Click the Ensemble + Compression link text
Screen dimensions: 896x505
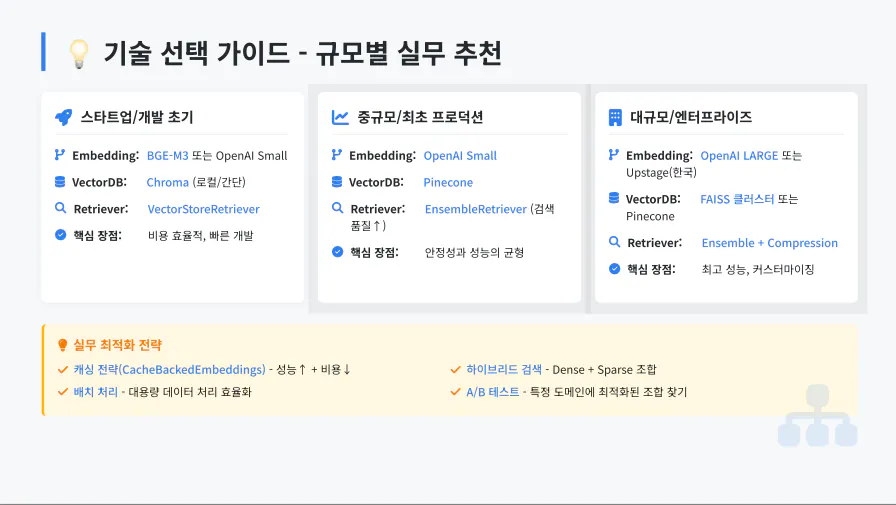[x=770, y=243]
